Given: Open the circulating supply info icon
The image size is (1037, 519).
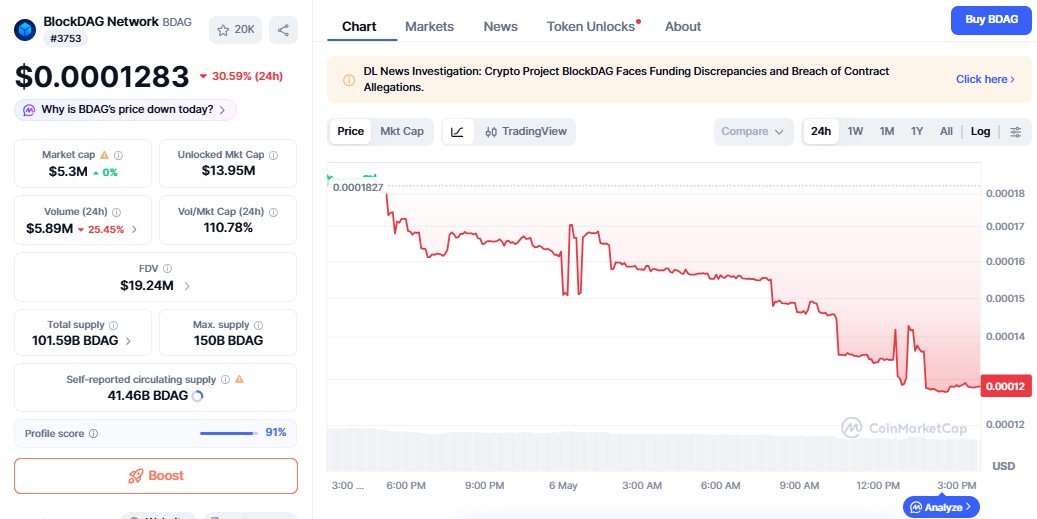Looking at the screenshot, I should pyautogui.click(x=225, y=379).
